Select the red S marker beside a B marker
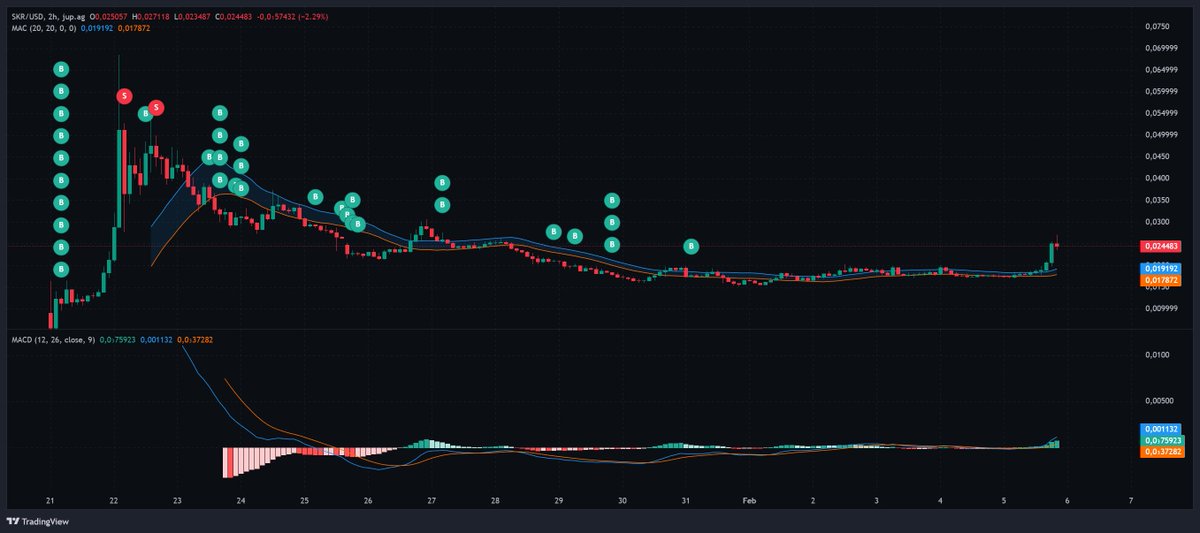Viewport: 1200px width, 533px height. (157, 108)
